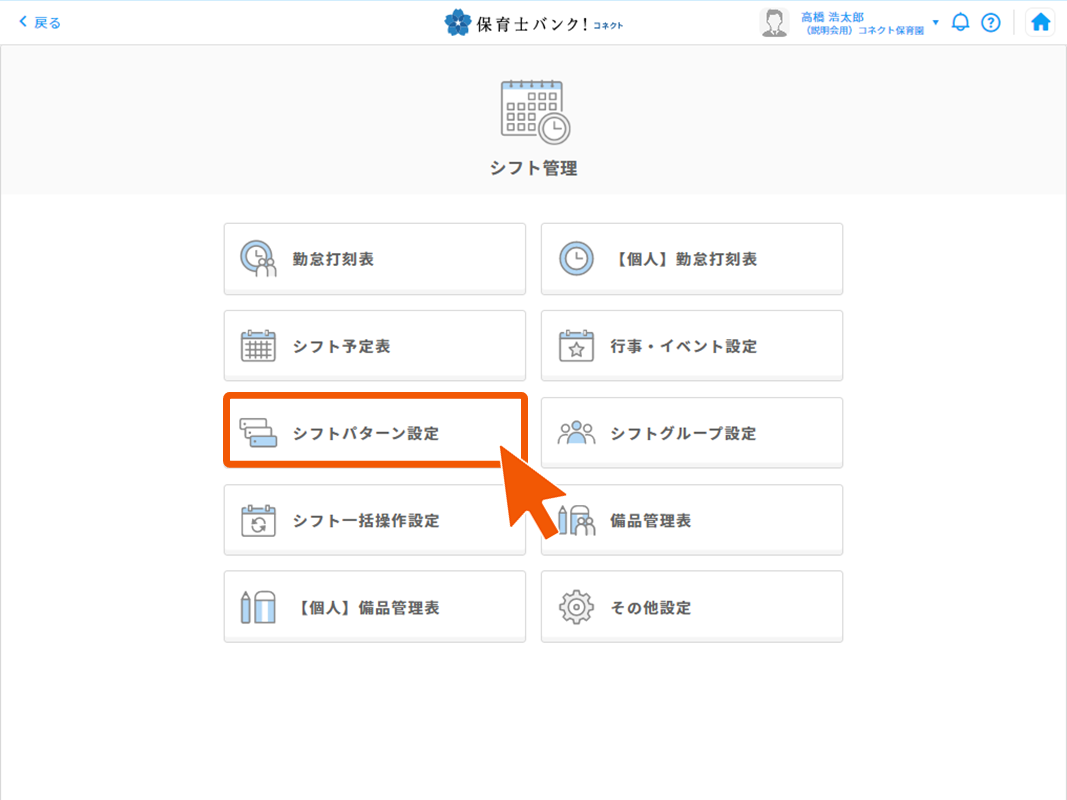Image resolution: width=1067 pixels, height=800 pixels.
Task: Click the sync calendar icon for シフト一括操作設定
Action: click(258, 521)
